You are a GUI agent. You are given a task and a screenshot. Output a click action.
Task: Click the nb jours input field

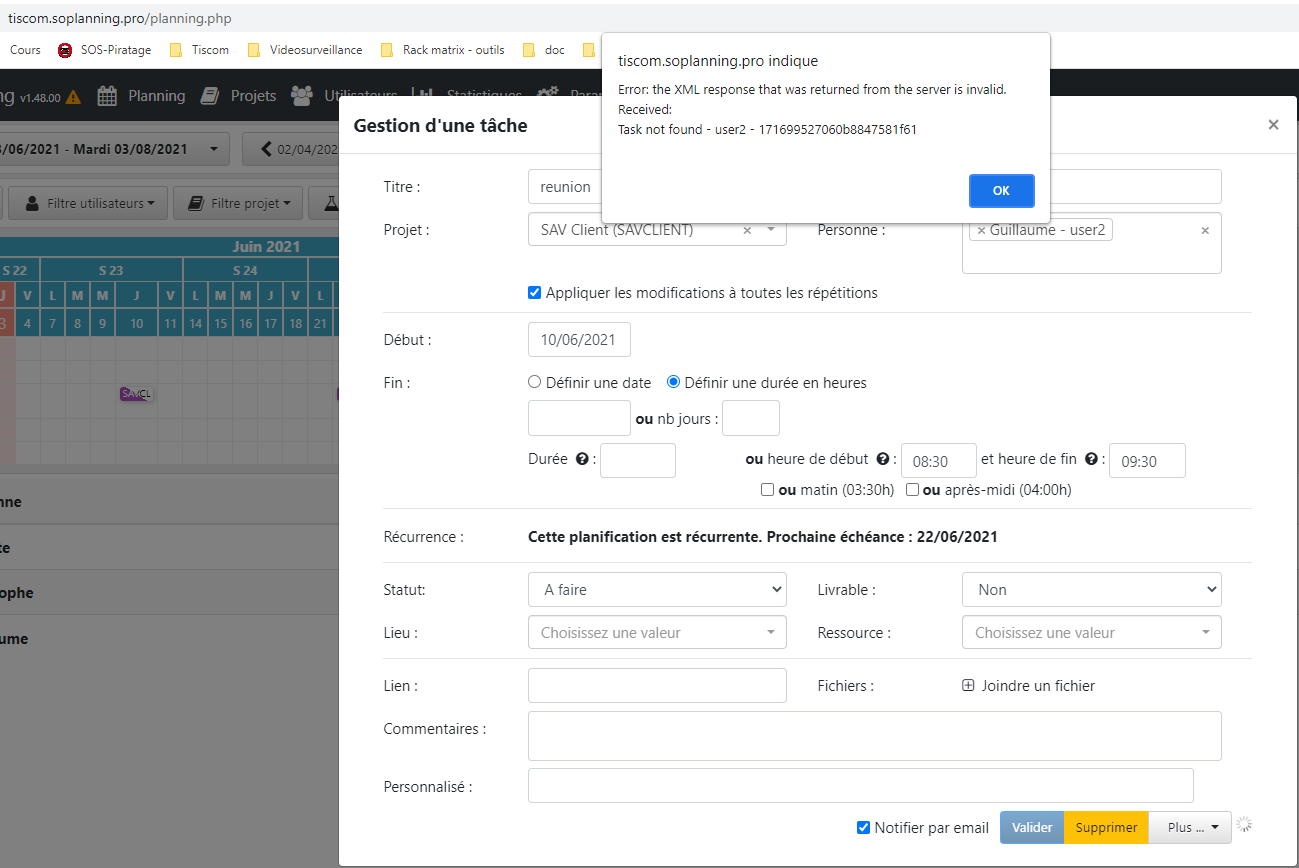750,418
